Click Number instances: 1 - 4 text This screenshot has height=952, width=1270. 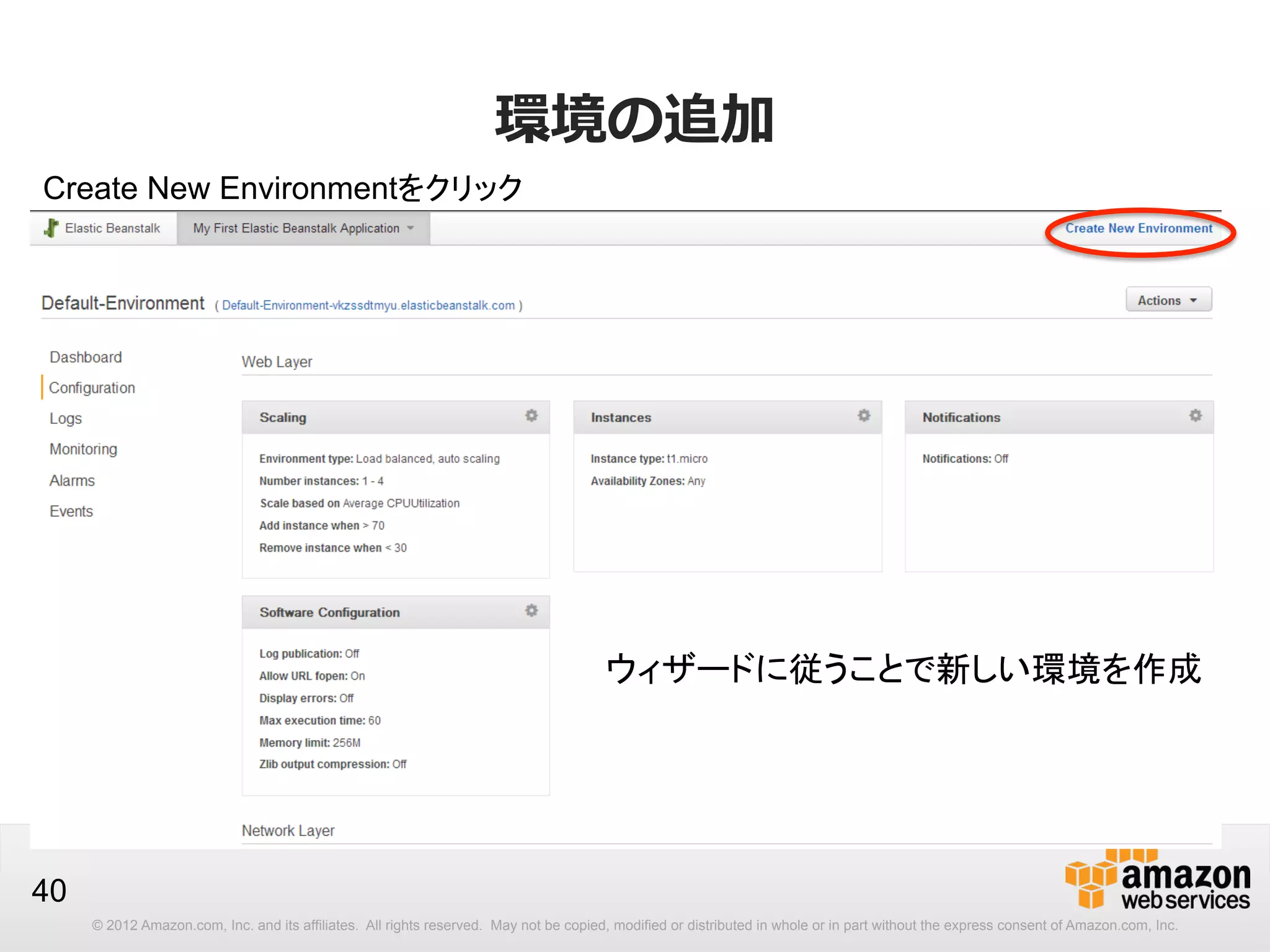pyautogui.click(x=321, y=481)
